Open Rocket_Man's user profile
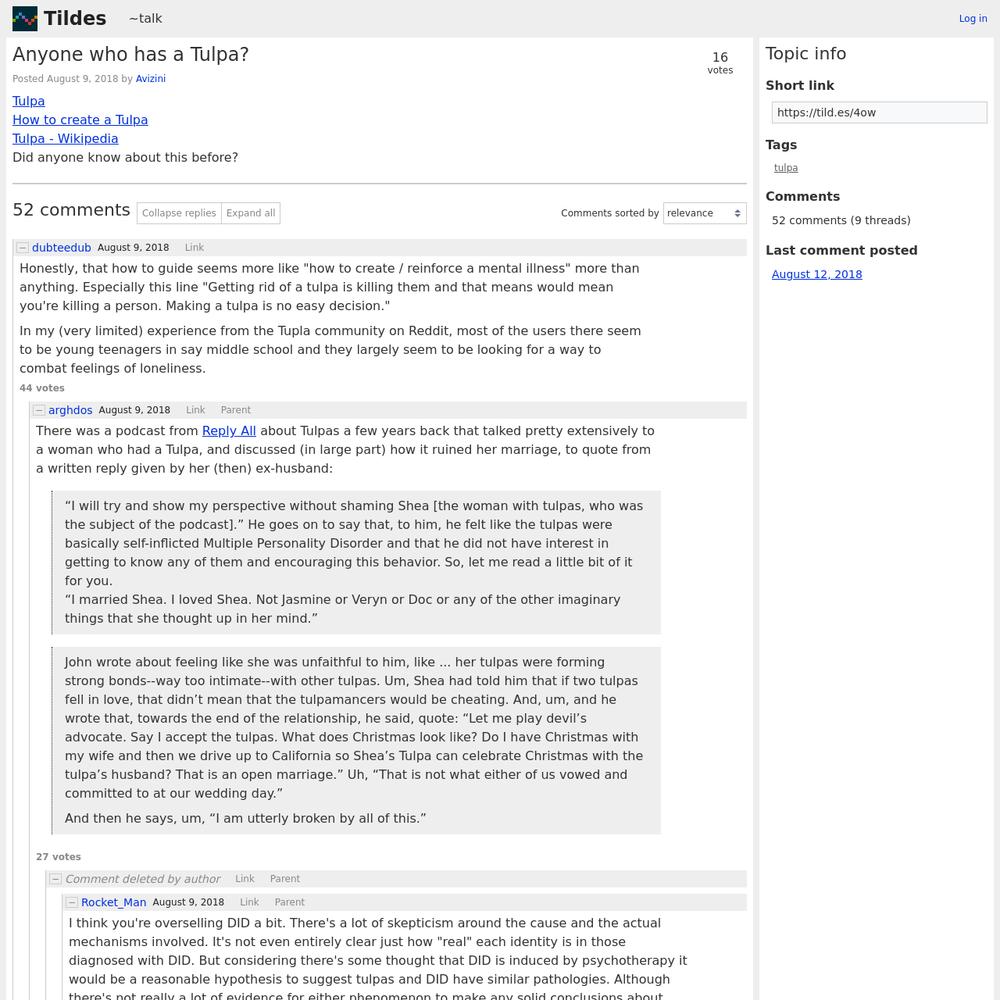This screenshot has height=1000, width=1000. click(x=114, y=902)
